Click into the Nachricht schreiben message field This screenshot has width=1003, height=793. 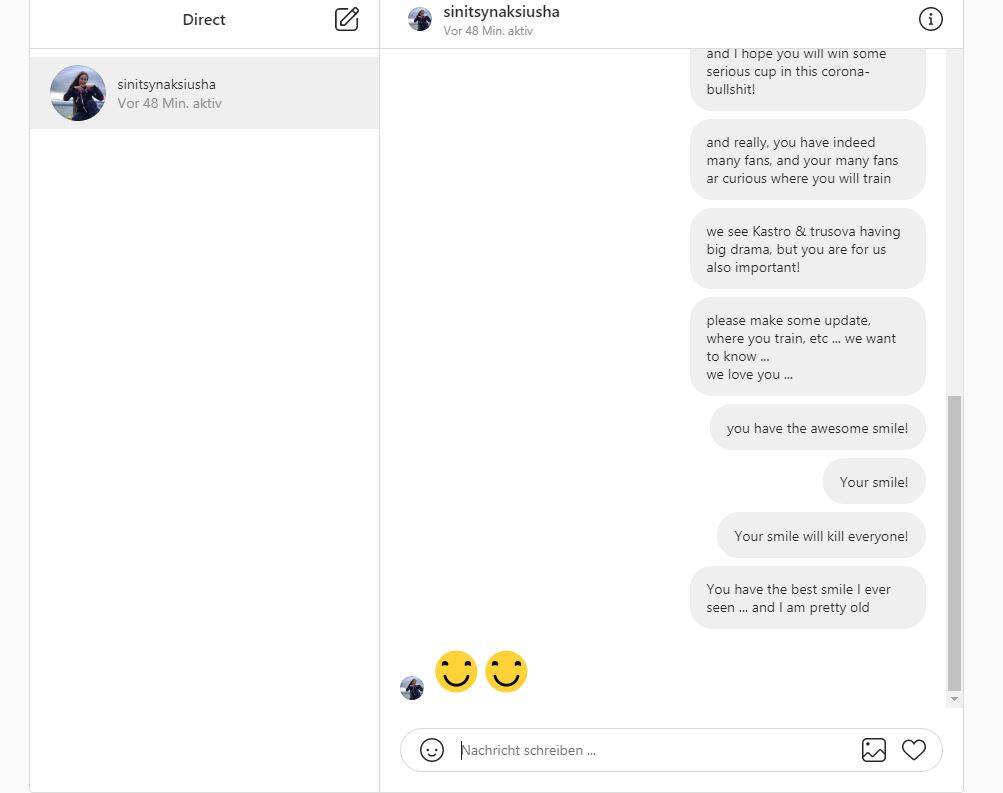(x=650, y=750)
